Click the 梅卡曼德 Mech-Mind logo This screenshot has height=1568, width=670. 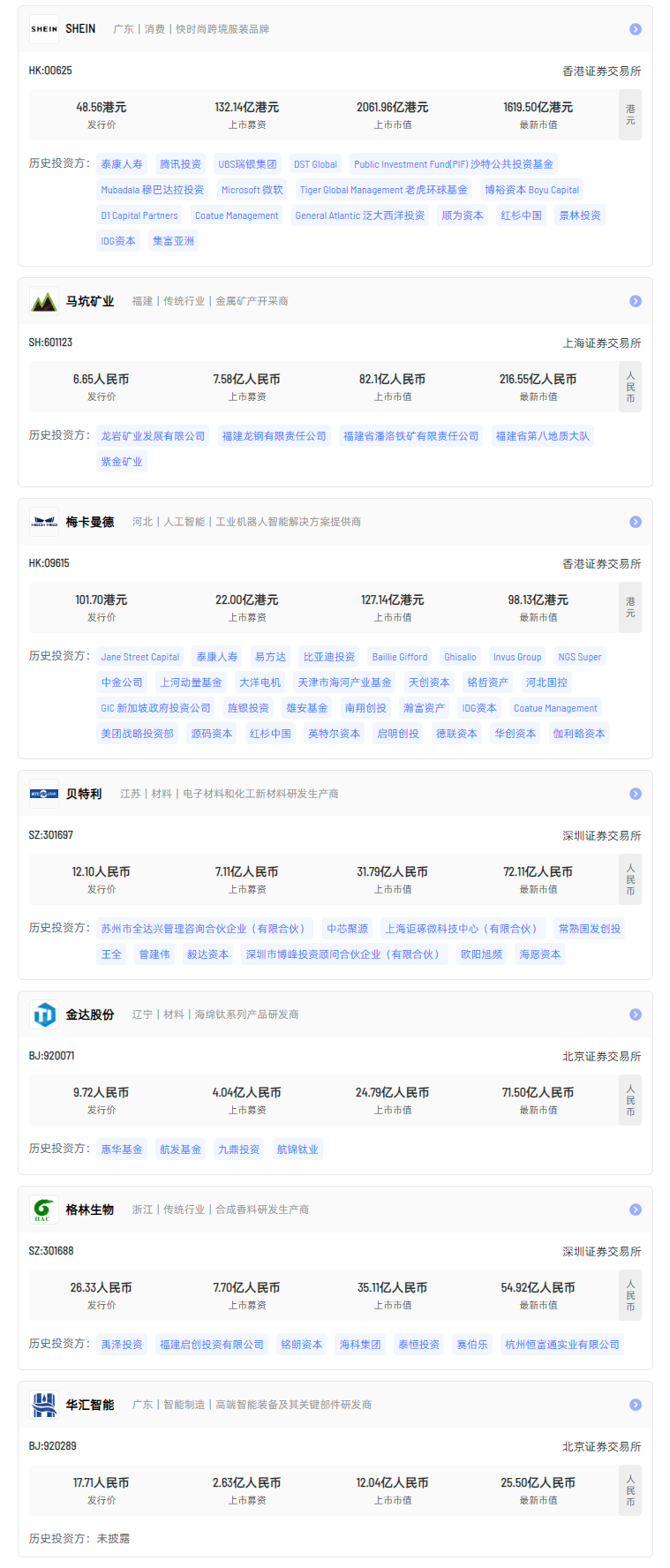44,522
